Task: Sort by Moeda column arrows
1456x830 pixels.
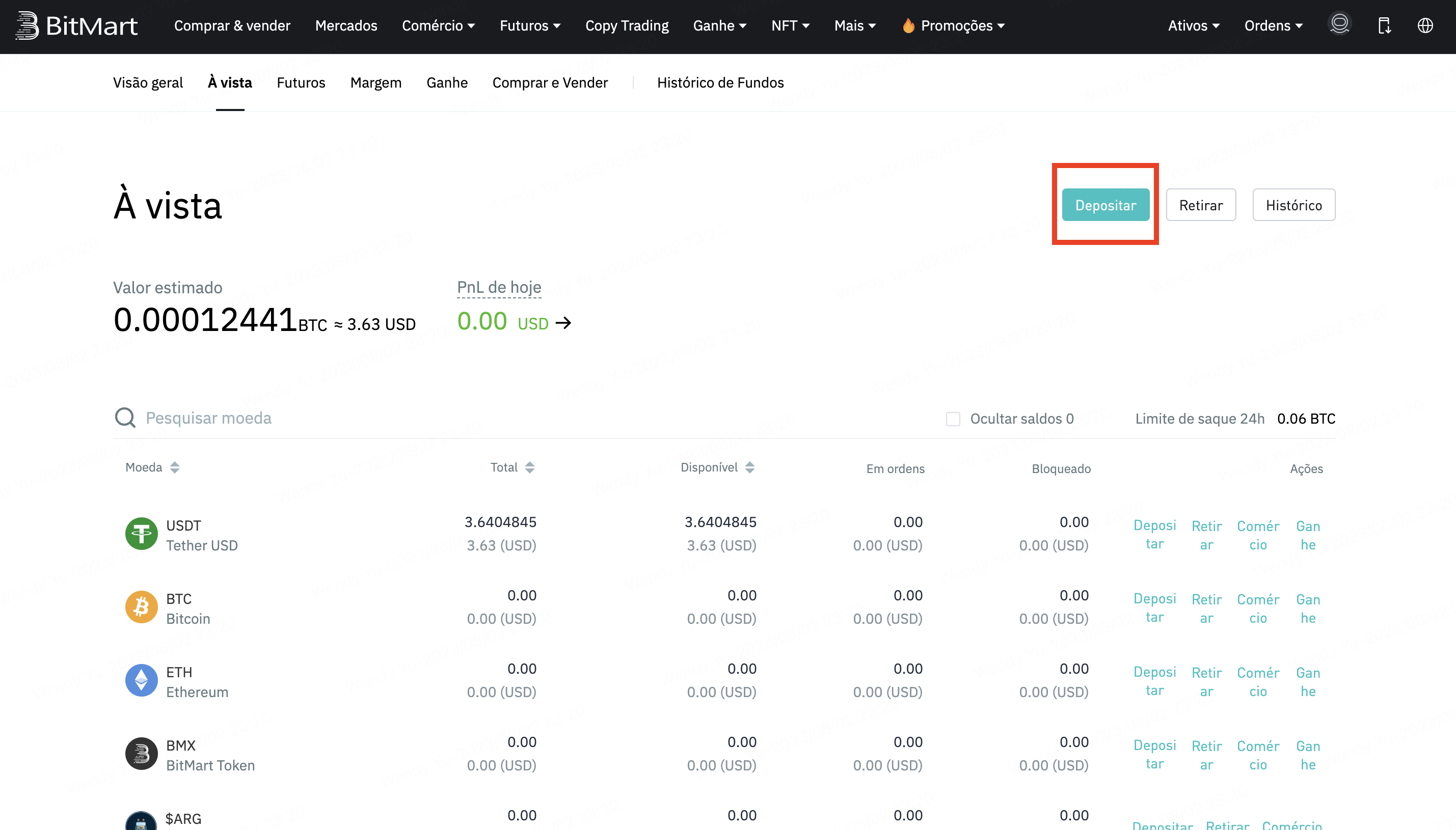Action: click(x=175, y=467)
